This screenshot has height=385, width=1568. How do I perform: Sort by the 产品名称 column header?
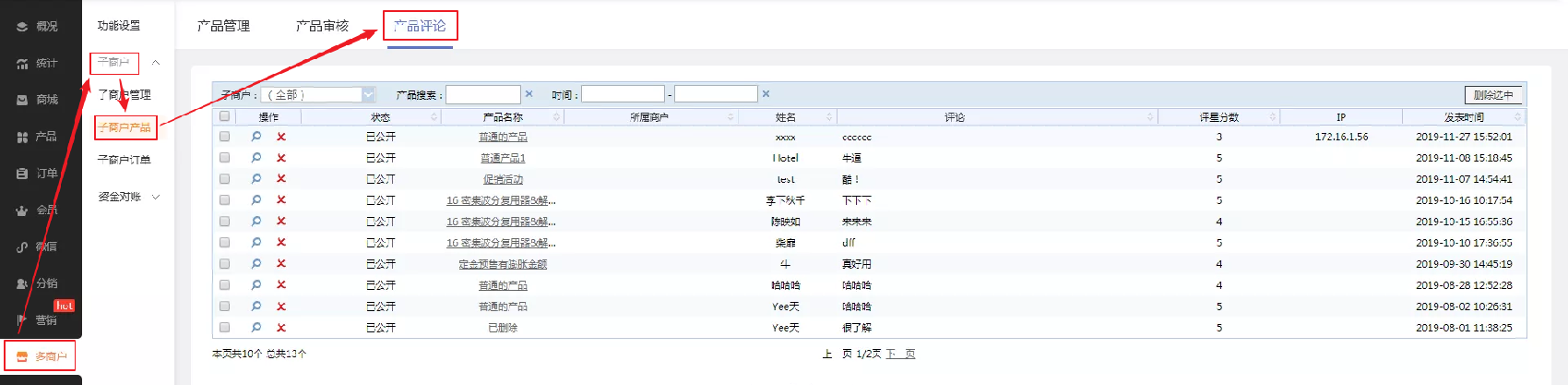pyautogui.click(x=503, y=117)
